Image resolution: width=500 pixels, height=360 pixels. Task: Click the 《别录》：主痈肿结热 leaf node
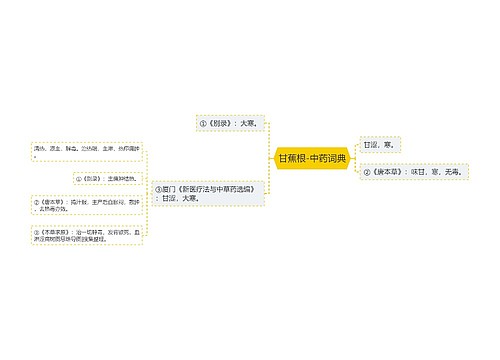(108, 179)
